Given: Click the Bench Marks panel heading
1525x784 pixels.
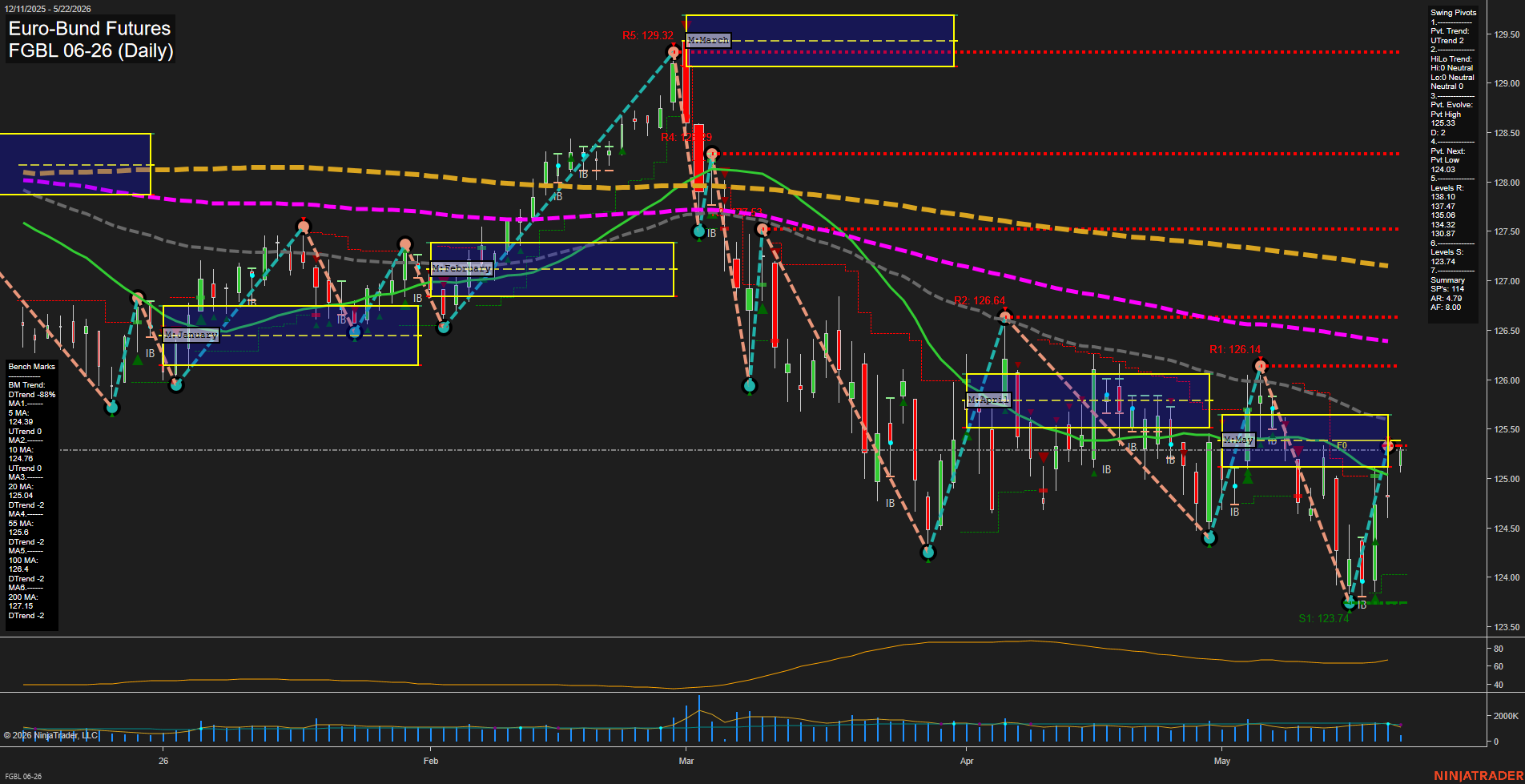Looking at the screenshot, I should pyautogui.click(x=32, y=367).
